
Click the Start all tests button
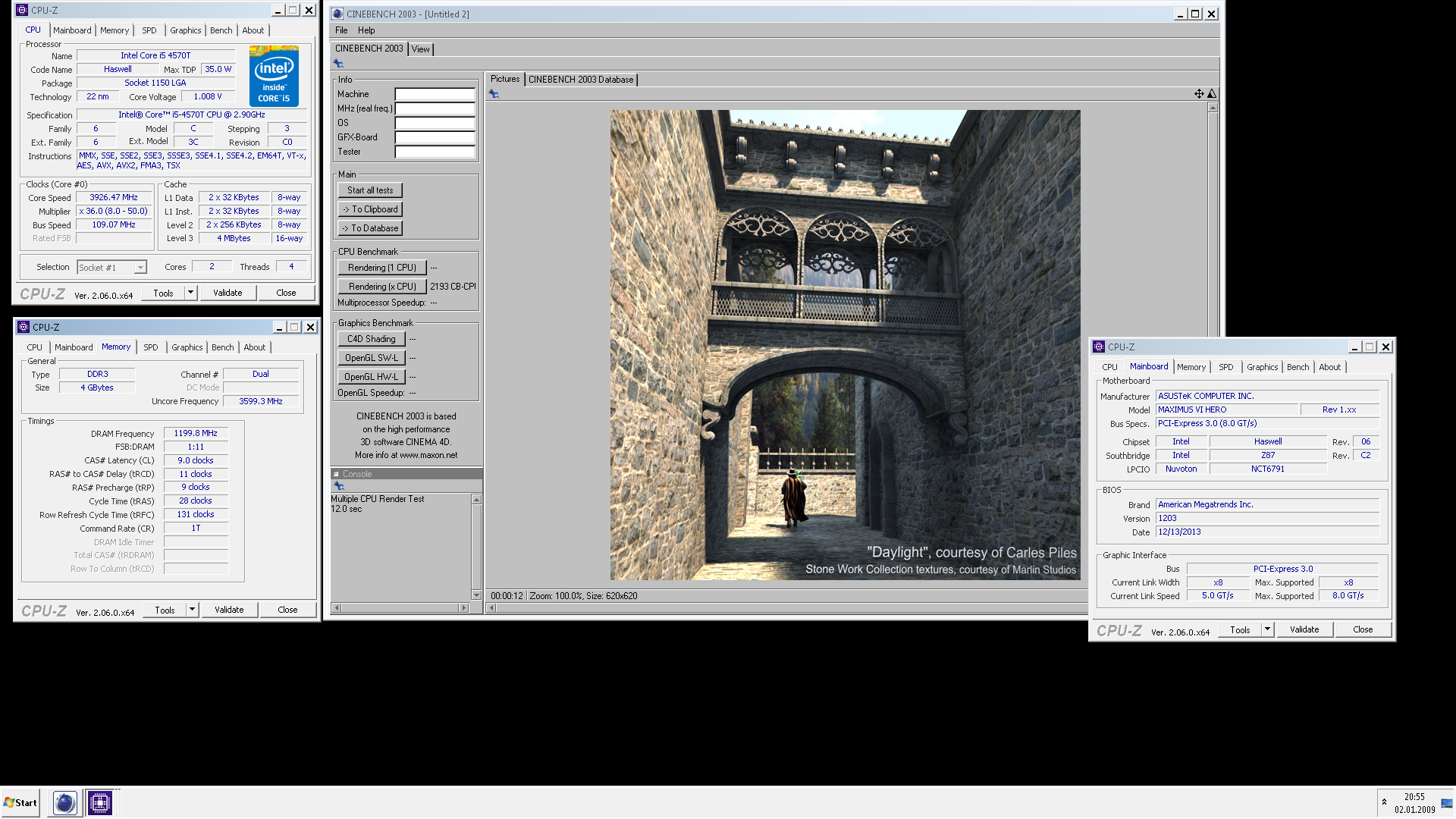pyautogui.click(x=370, y=190)
